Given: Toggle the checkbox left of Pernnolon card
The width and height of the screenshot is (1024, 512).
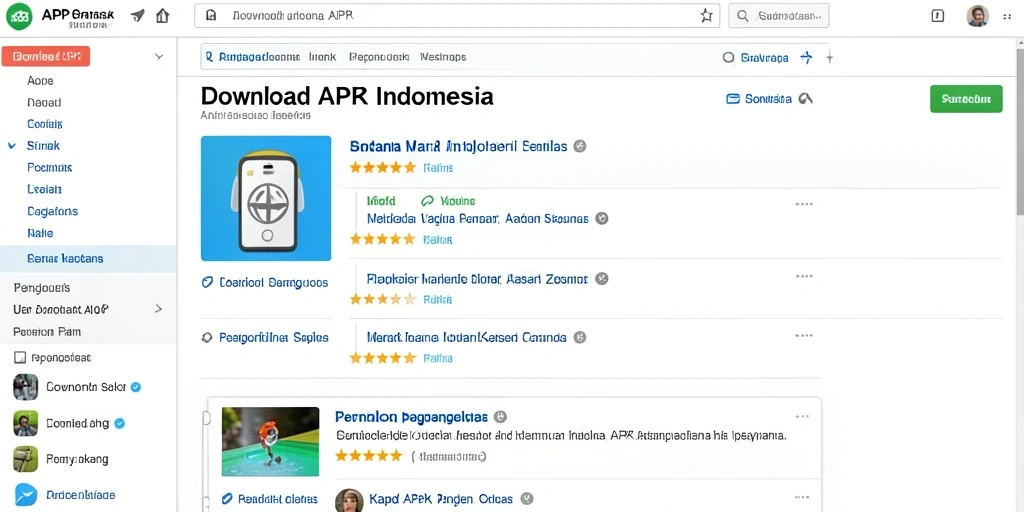Looking at the screenshot, I should tap(206, 418).
